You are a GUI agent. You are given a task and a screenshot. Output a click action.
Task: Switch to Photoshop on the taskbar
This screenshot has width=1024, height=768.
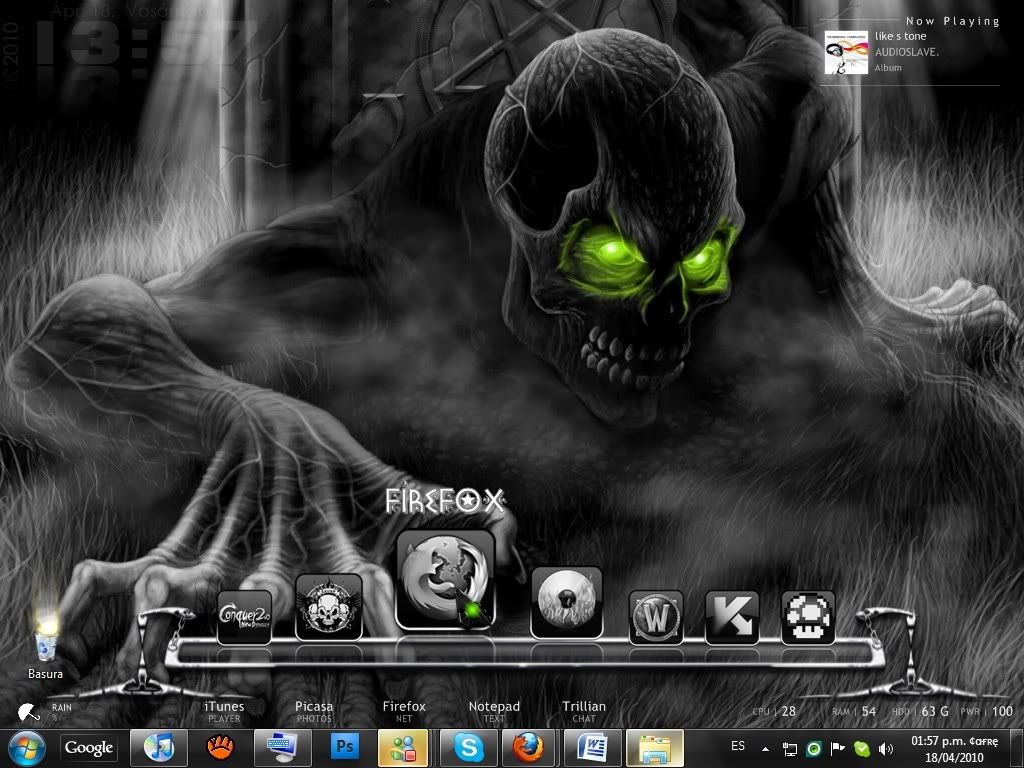tap(344, 748)
